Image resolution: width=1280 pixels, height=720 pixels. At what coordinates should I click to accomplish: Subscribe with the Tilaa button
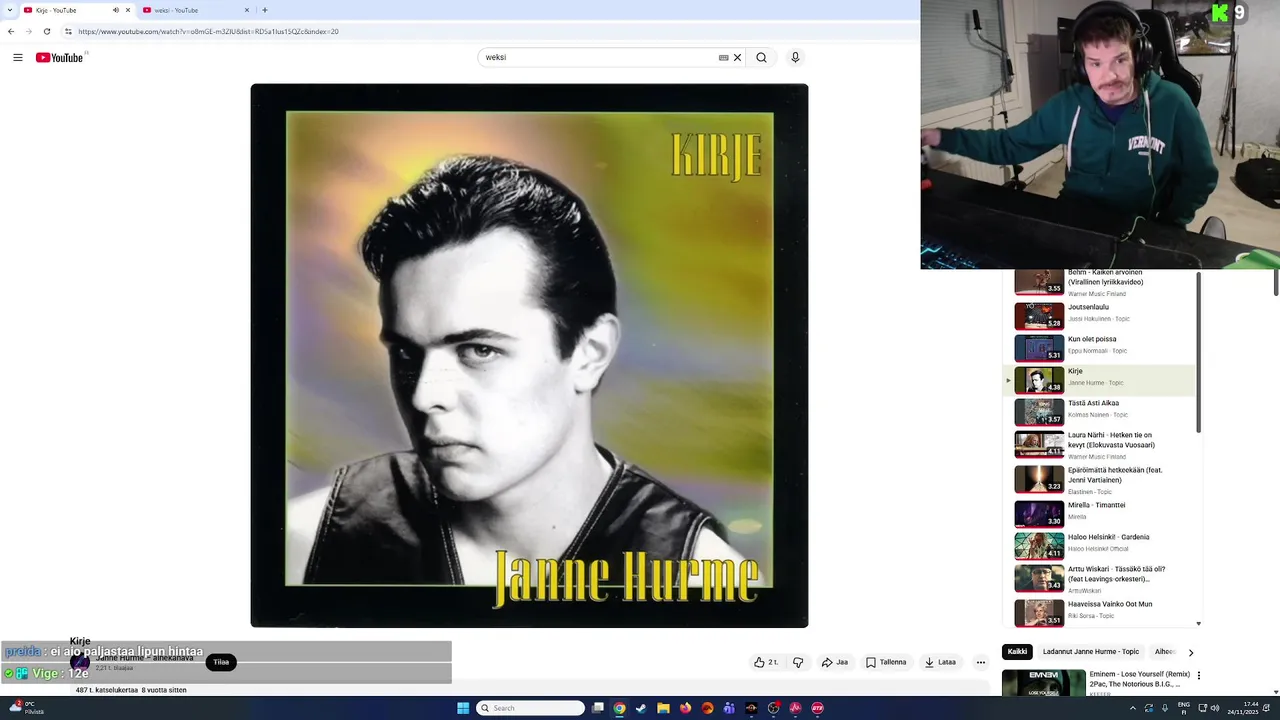pyautogui.click(x=221, y=662)
